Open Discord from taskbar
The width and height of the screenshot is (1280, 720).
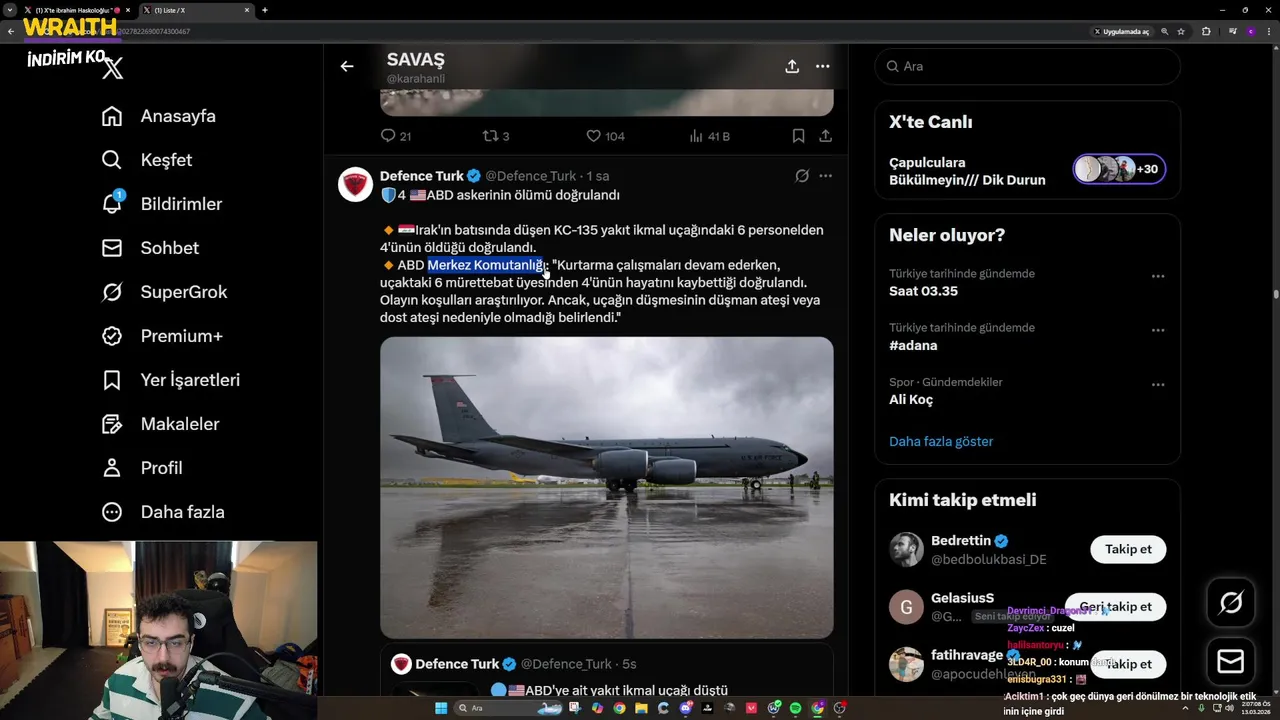pyautogui.click(x=686, y=708)
